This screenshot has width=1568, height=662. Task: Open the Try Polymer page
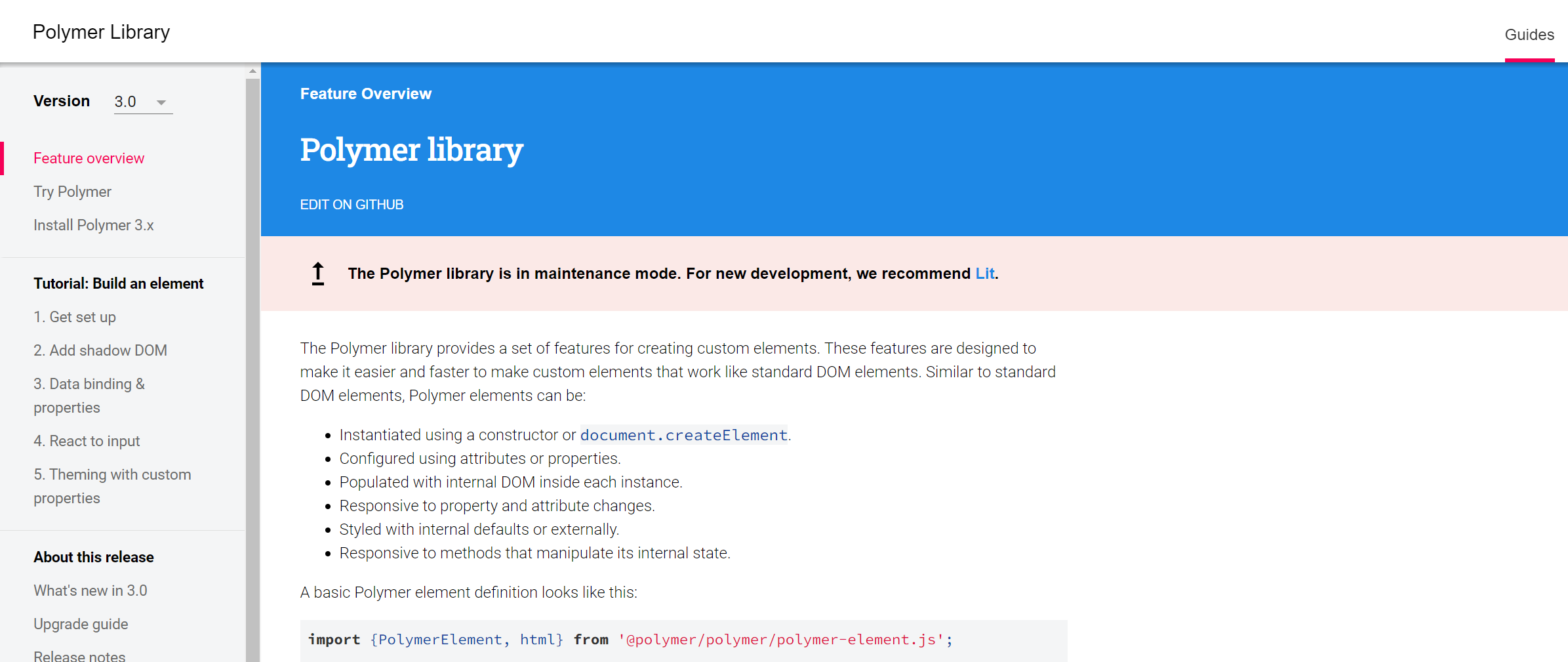pyautogui.click(x=72, y=192)
